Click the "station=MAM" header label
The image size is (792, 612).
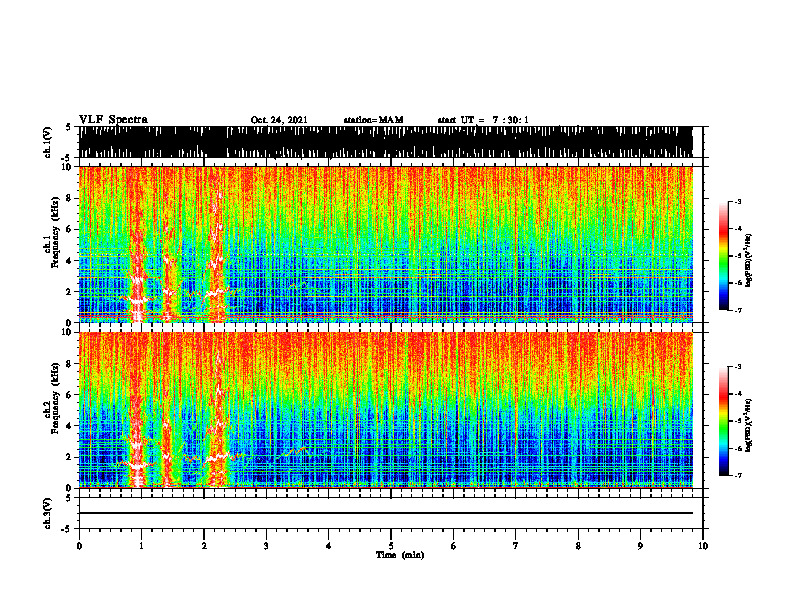click(373, 120)
